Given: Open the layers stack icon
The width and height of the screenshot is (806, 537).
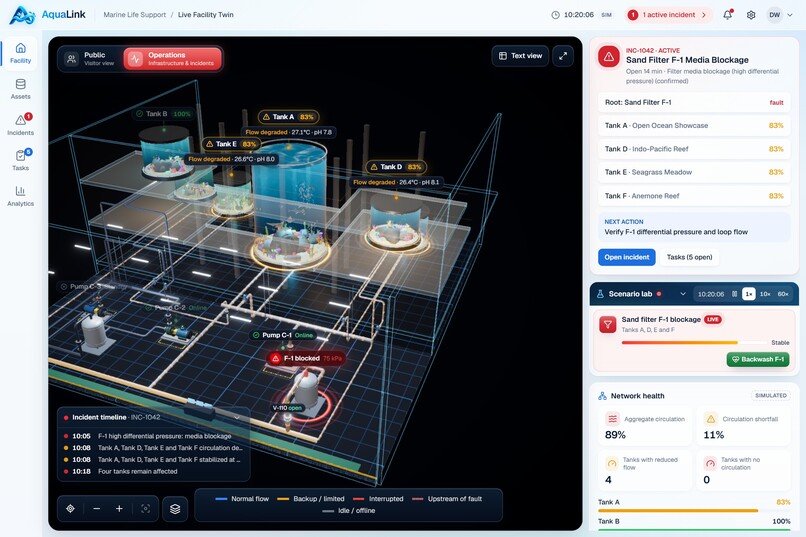Looking at the screenshot, I should pos(175,509).
